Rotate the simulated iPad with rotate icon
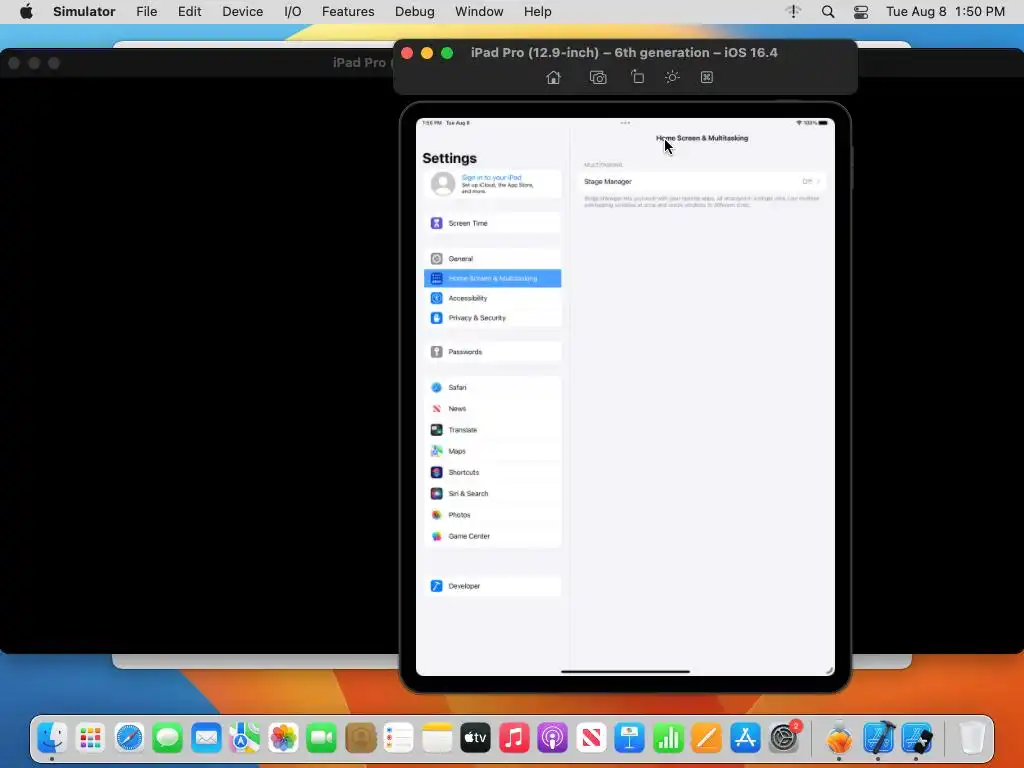 tap(637, 77)
